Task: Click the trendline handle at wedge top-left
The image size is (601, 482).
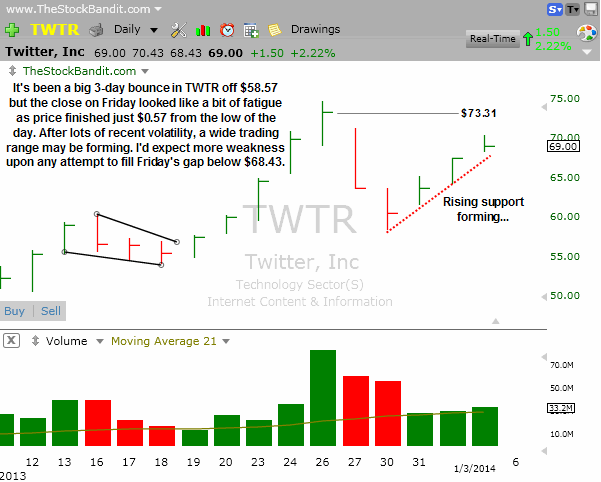Action: [x=97, y=214]
